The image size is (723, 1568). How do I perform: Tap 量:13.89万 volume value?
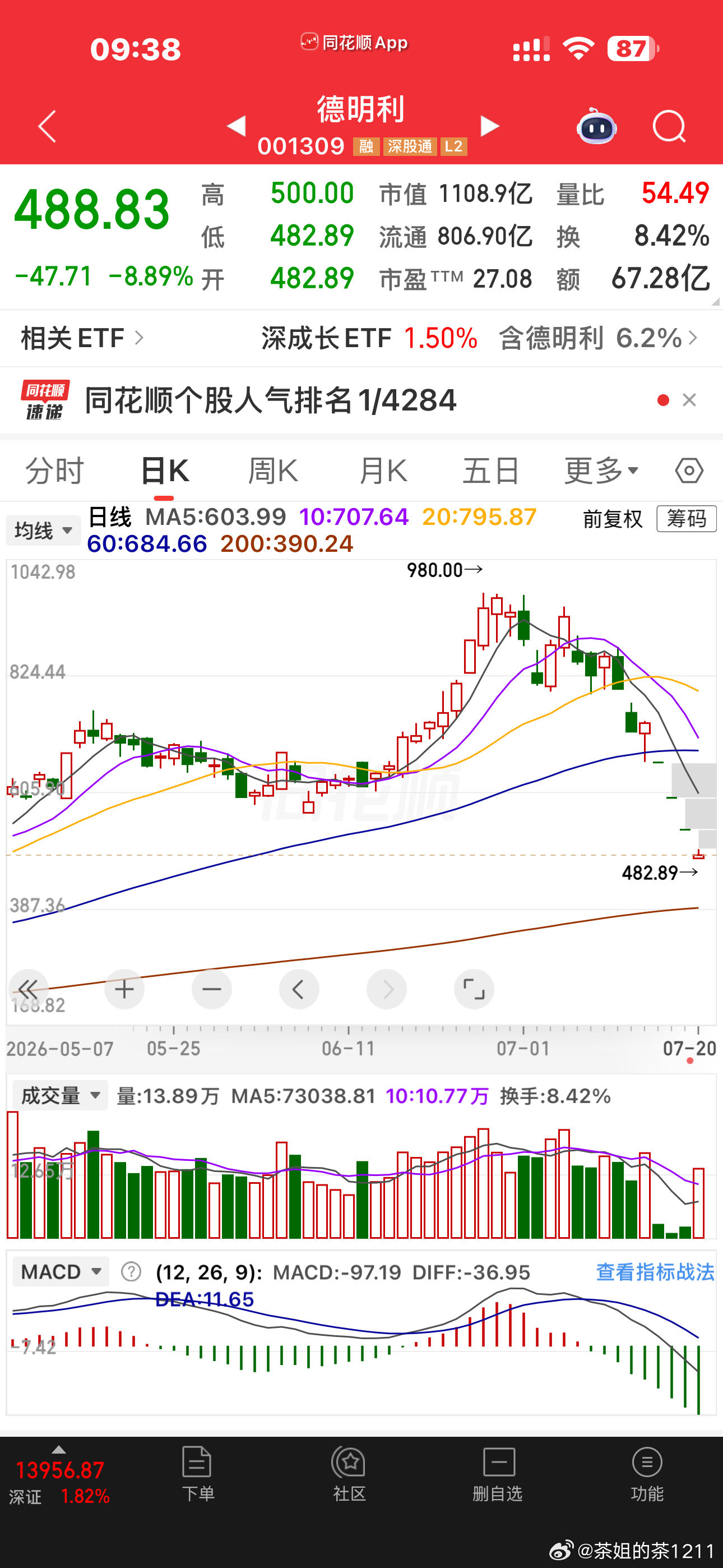(x=168, y=1096)
